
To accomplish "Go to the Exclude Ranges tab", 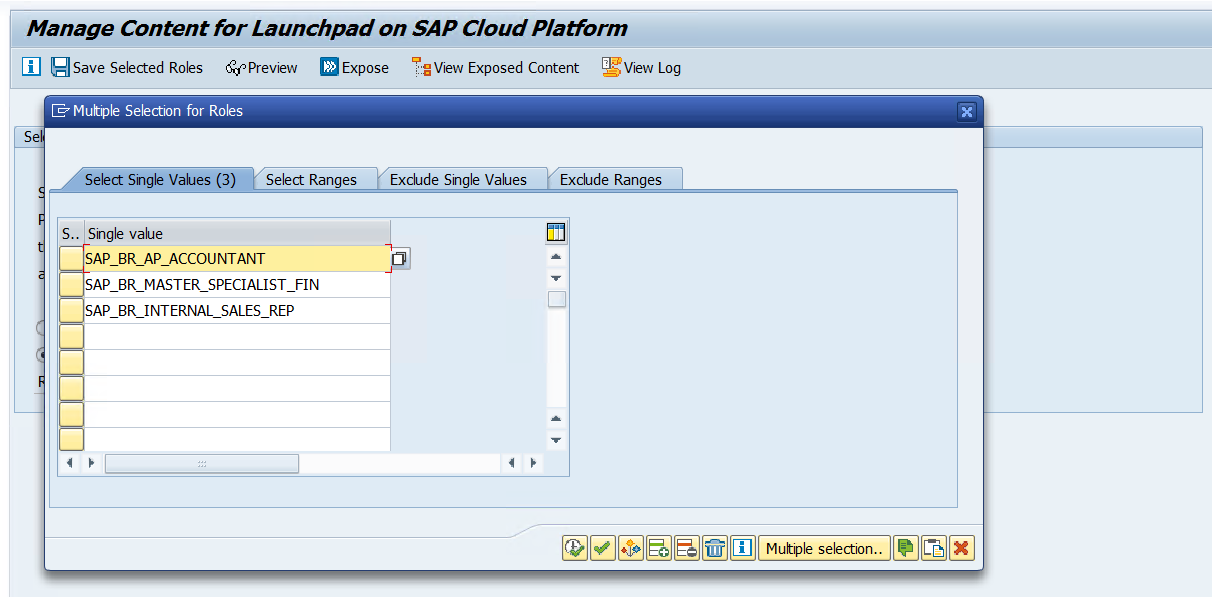I will tap(610, 180).
